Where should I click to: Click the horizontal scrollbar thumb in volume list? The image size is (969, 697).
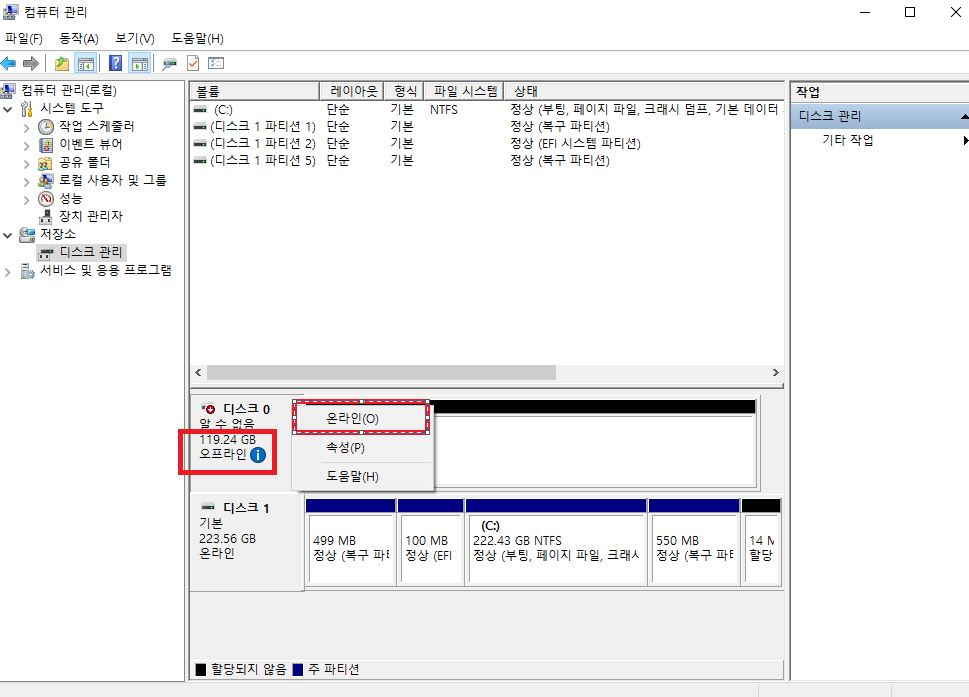pos(381,373)
